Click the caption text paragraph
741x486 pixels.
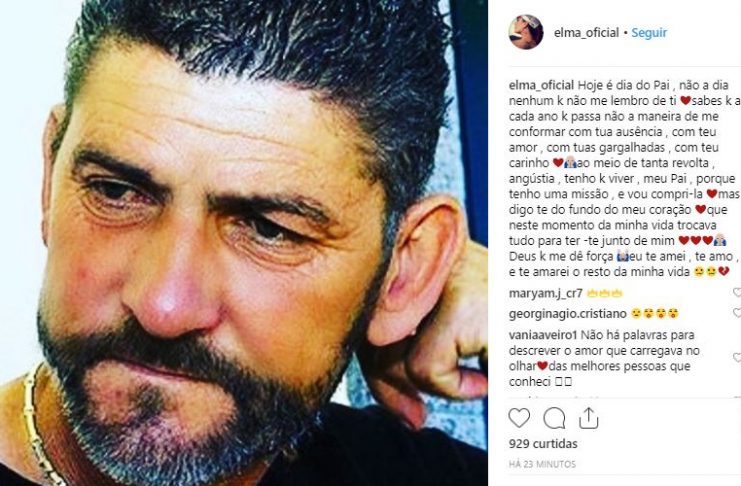pyautogui.click(x=624, y=178)
